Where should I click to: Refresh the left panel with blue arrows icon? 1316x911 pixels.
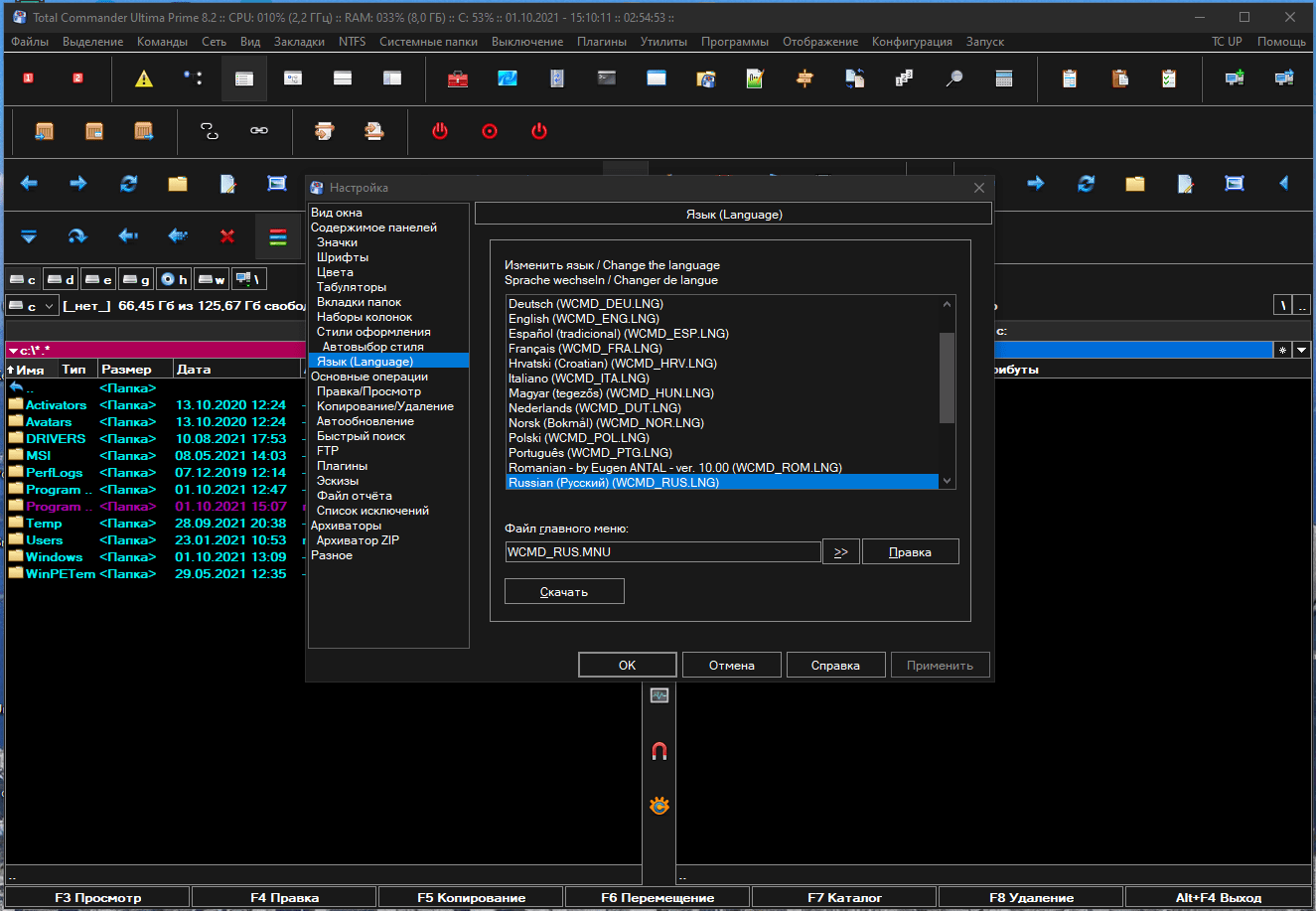tap(128, 184)
